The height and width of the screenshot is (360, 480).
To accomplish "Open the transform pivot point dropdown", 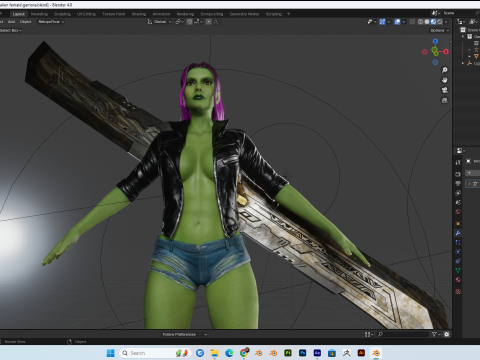I will 180,22.
